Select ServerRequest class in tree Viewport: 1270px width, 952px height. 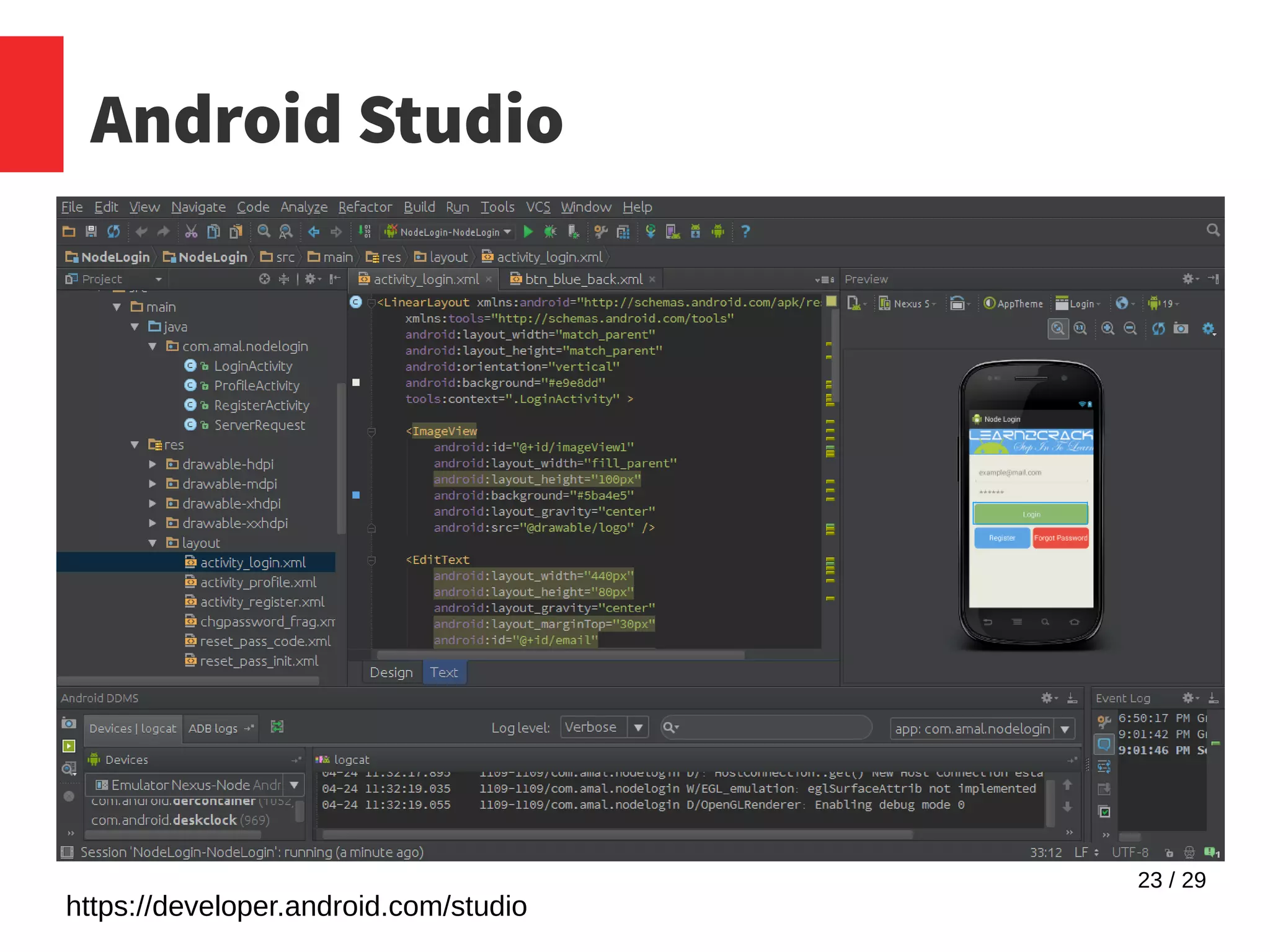point(259,425)
